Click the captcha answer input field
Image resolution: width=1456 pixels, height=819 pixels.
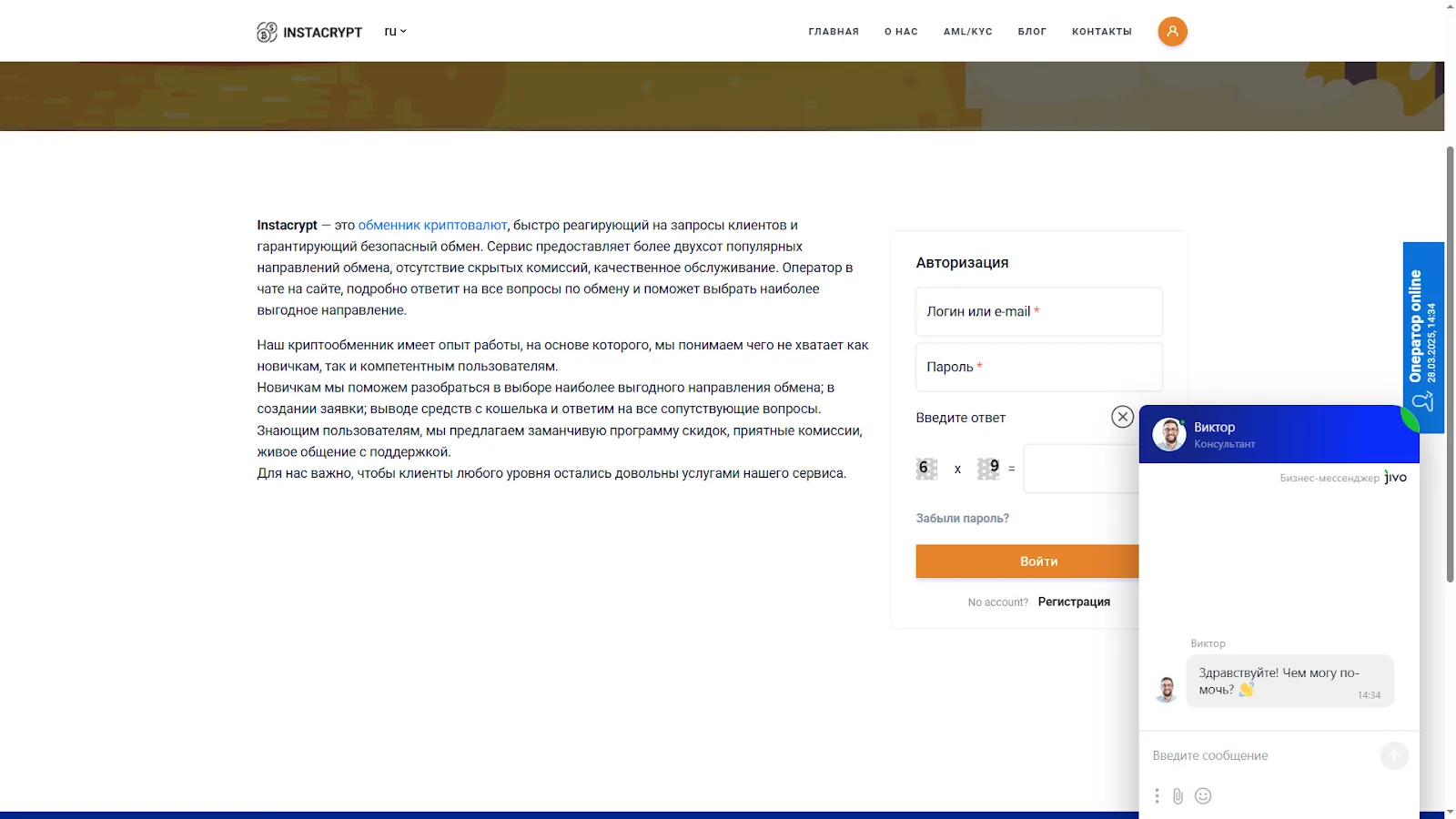point(1081,469)
